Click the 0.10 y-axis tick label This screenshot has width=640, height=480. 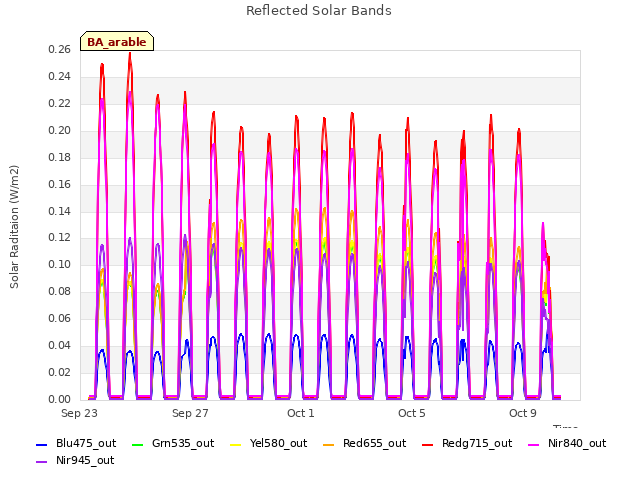click(x=59, y=264)
